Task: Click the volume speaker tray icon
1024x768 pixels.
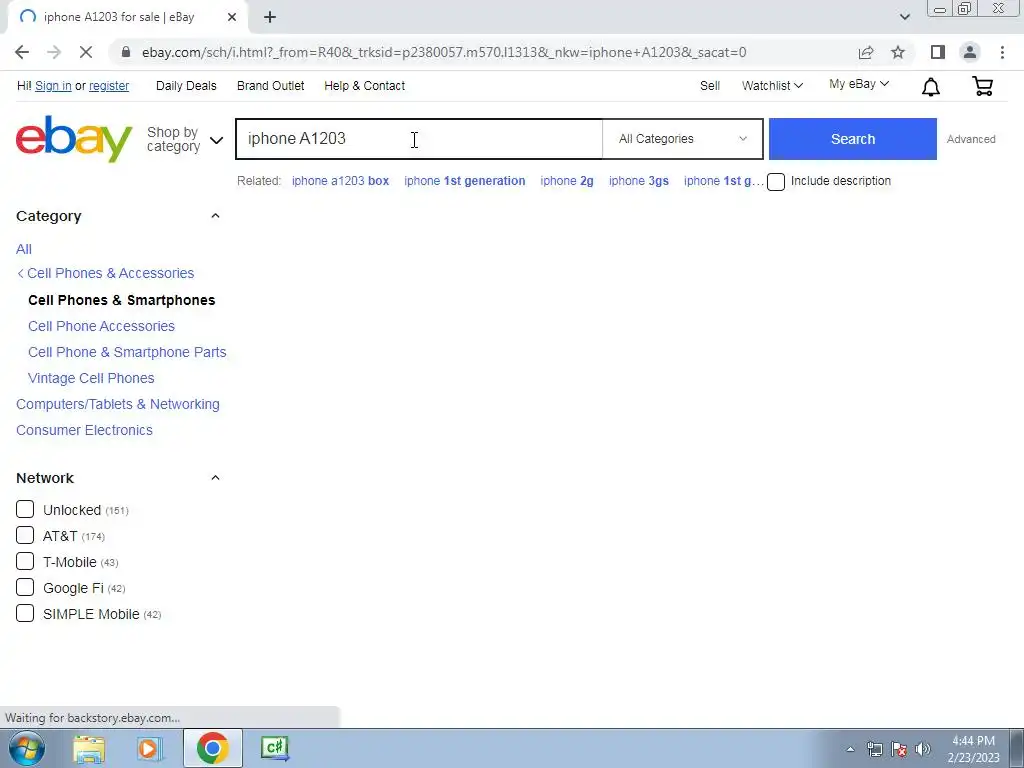Action: pyautogui.click(x=923, y=749)
